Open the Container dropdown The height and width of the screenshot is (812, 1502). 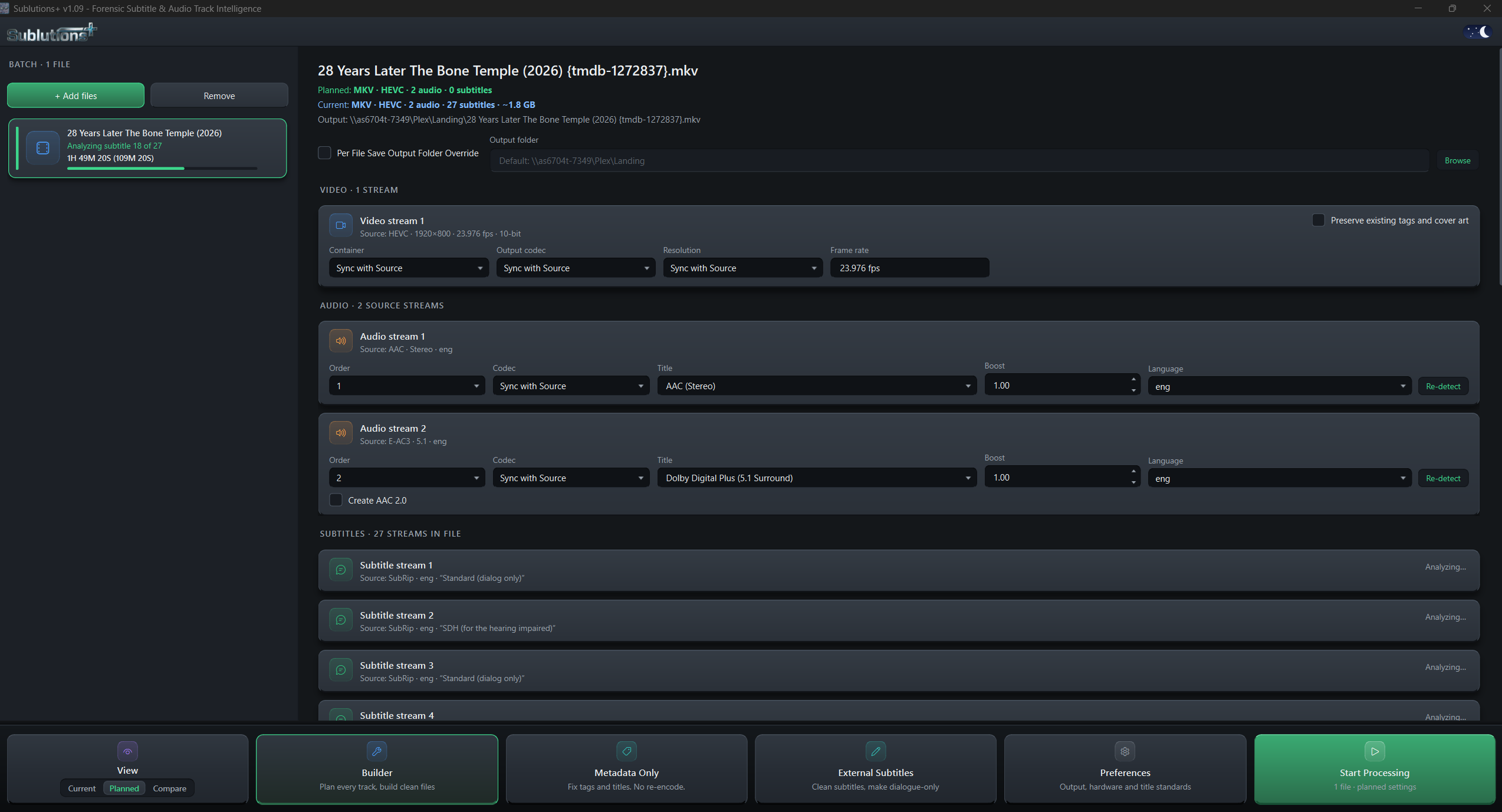[x=409, y=268]
